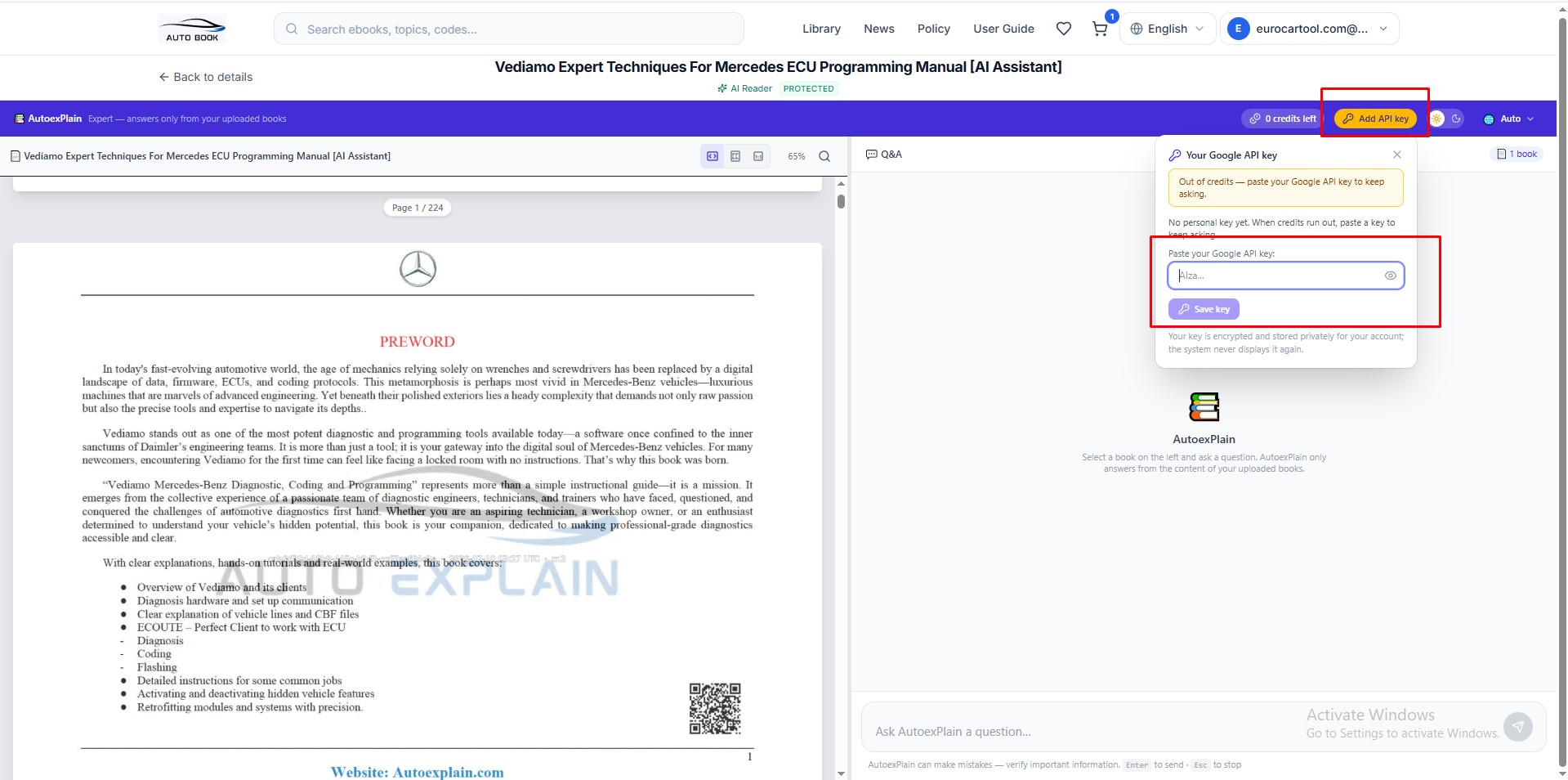Click the Out of credits warning notice
Image resolution: width=1568 pixels, height=780 pixels.
(x=1286, y=188)
